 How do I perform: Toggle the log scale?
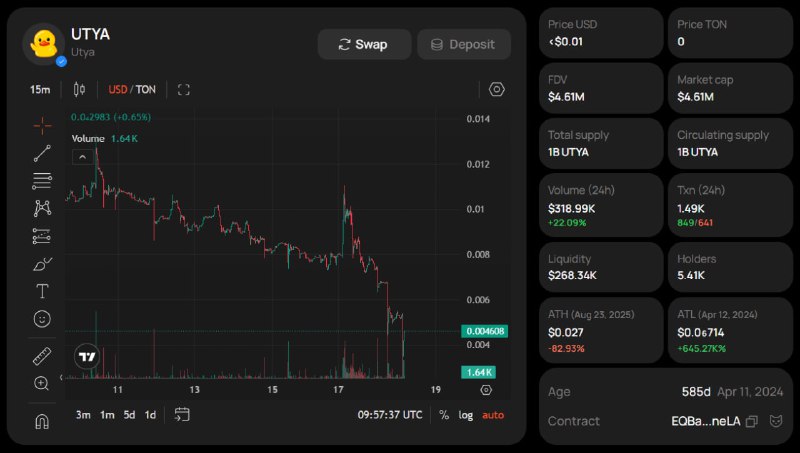coord(466,415)
